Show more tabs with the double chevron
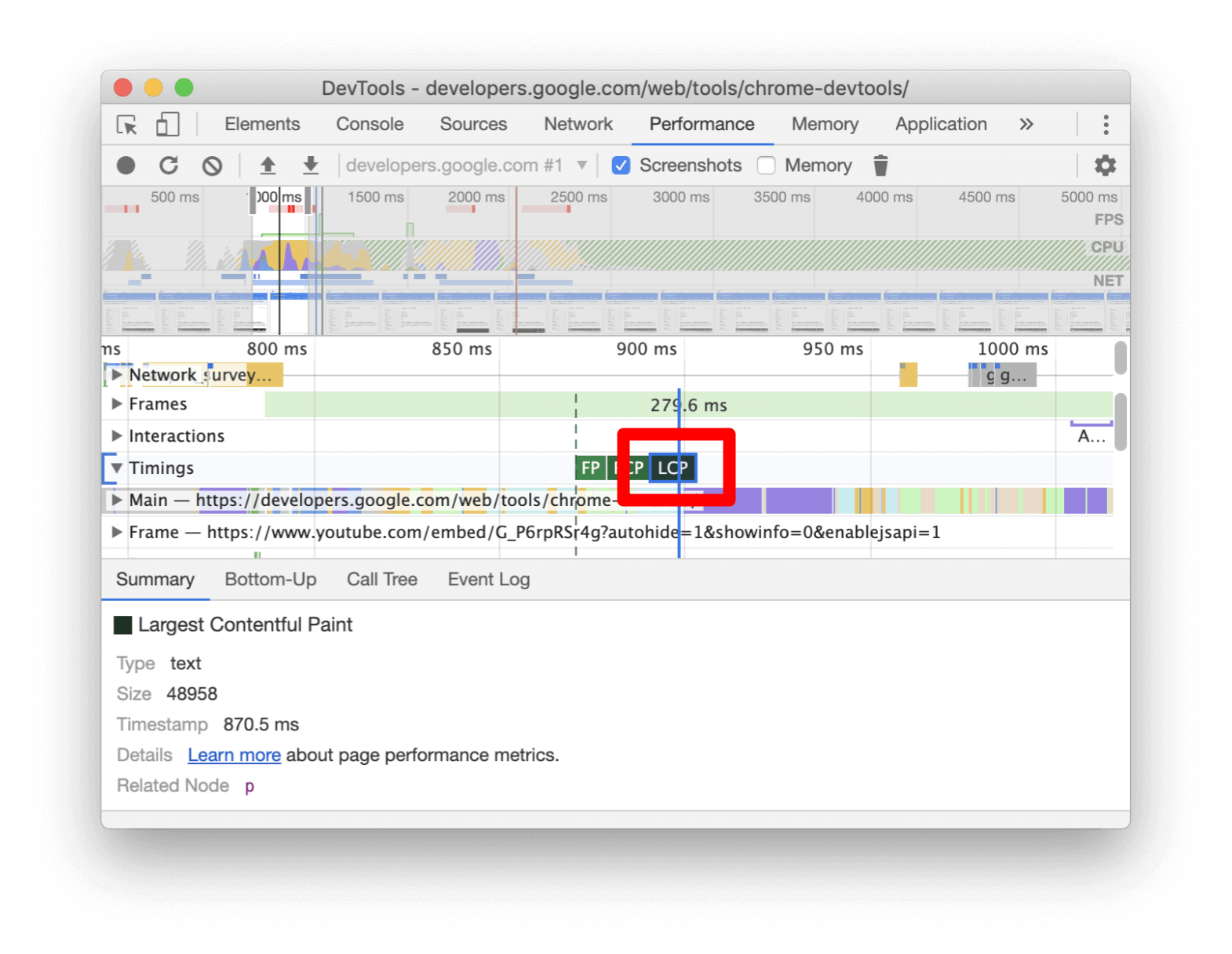This screenshot has height=954, width=1232. [1026, 124]
